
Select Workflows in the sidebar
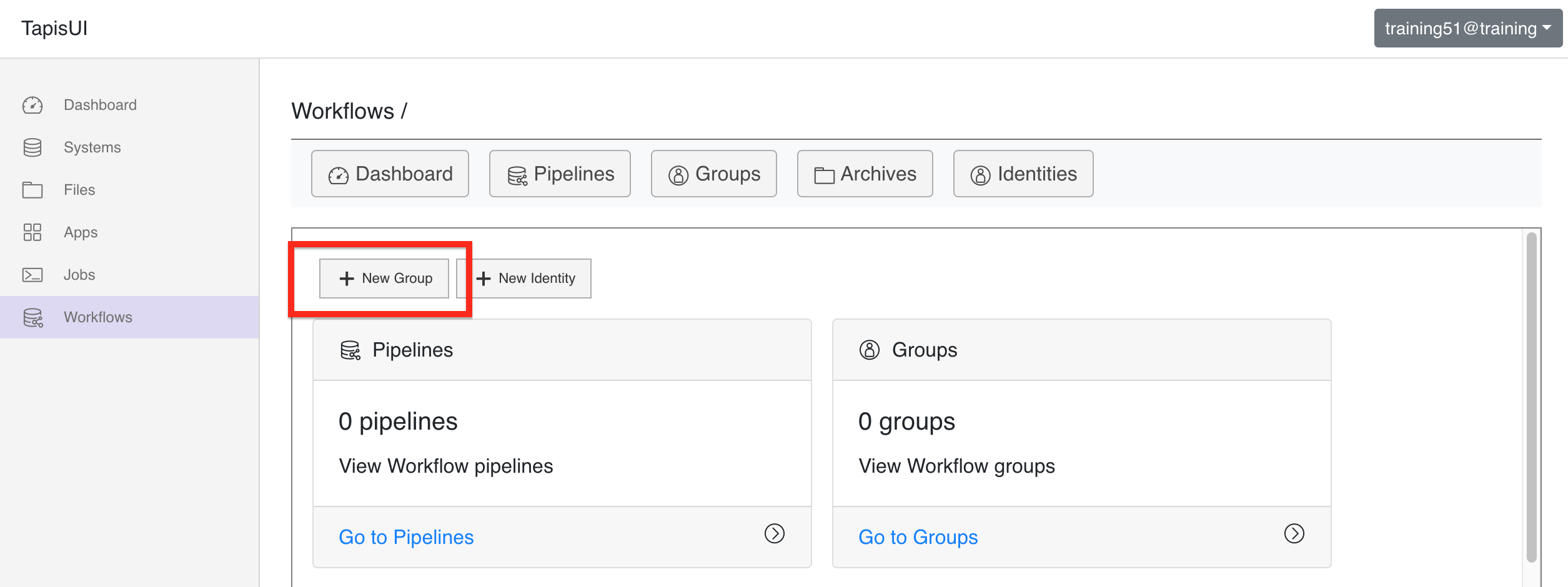pos(129,317)
